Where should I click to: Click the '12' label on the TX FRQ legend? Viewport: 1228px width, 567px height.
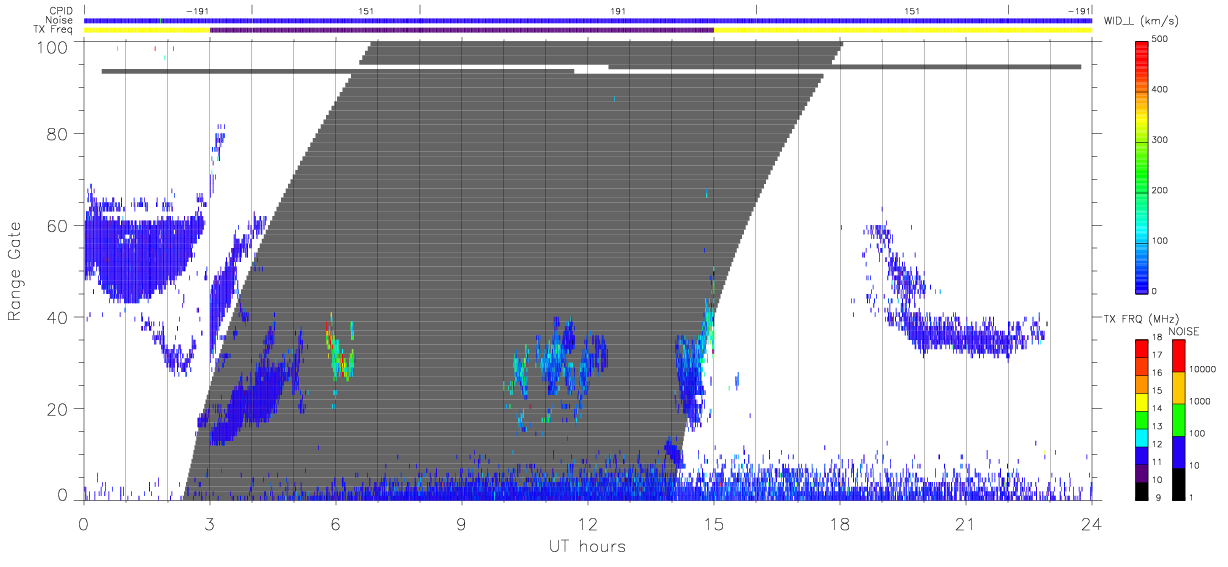pos(1157,443)
